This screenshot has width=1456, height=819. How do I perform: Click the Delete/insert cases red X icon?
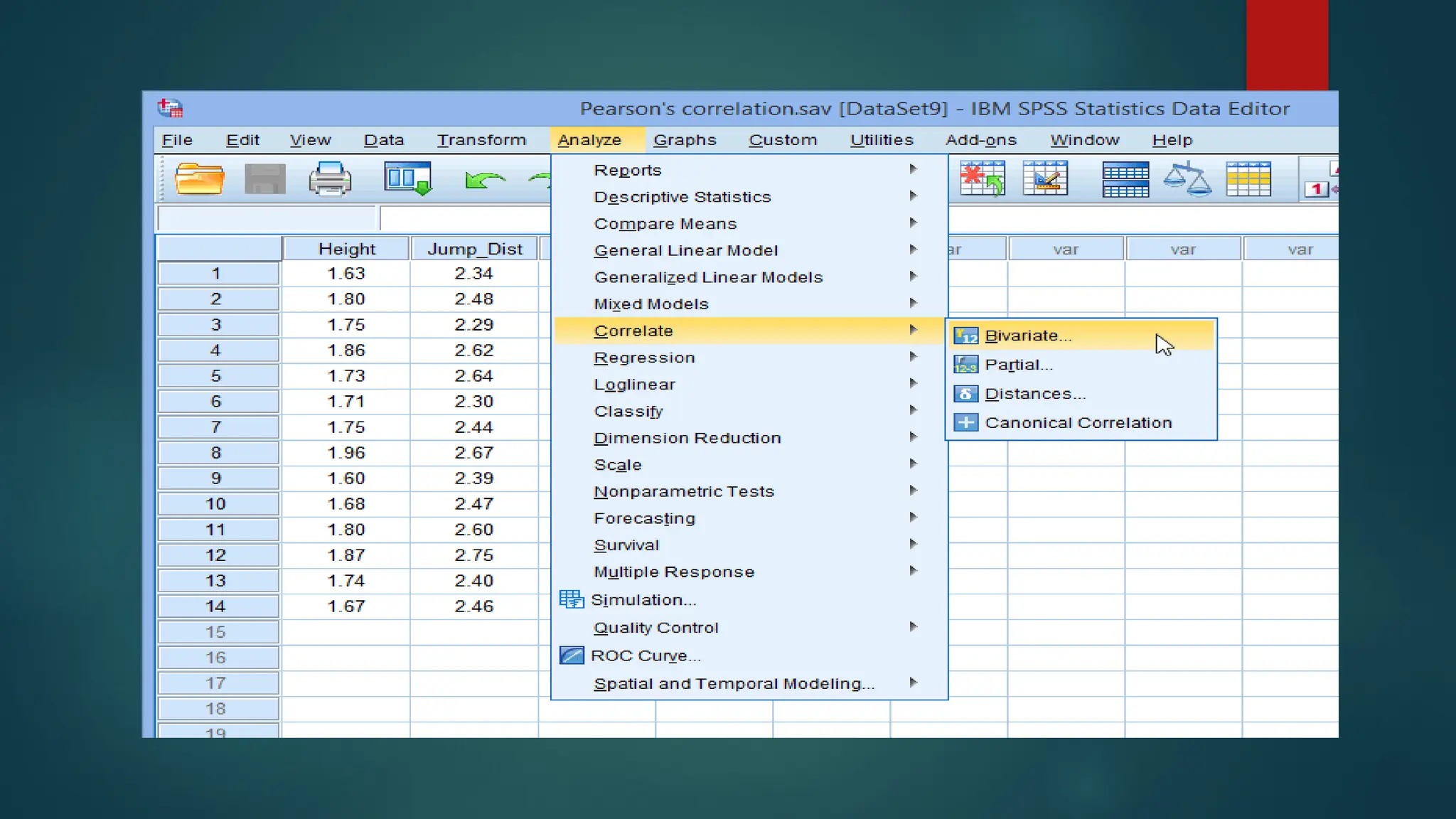(x=982, y=178)
